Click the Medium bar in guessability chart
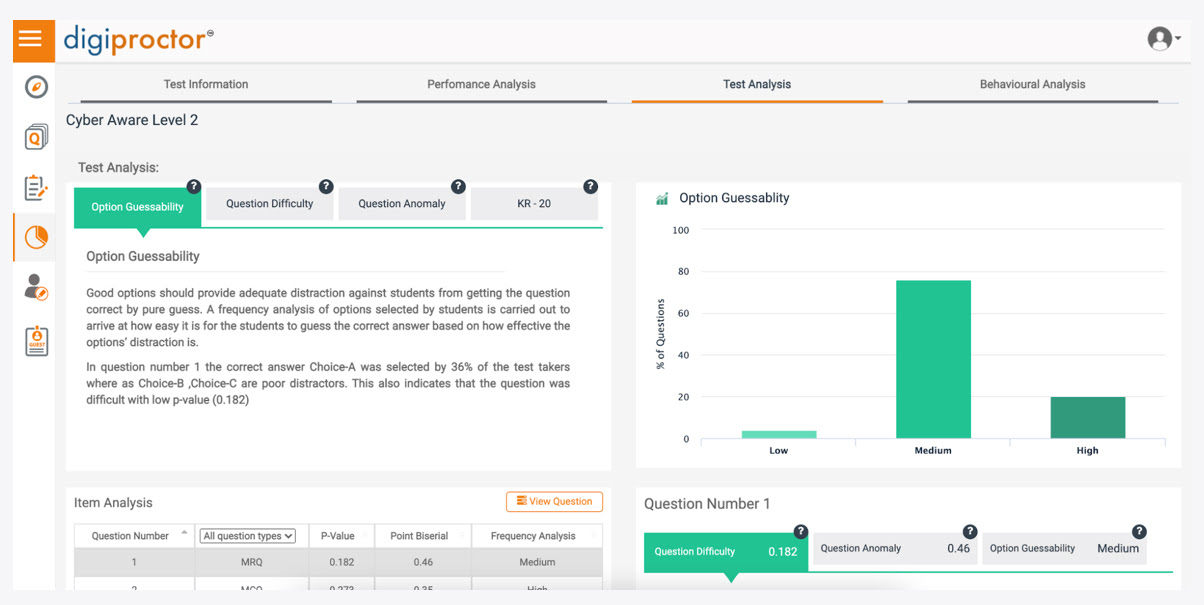Image resolution: width=1204 pixels, height=605 pixels. tap(933, 358)
